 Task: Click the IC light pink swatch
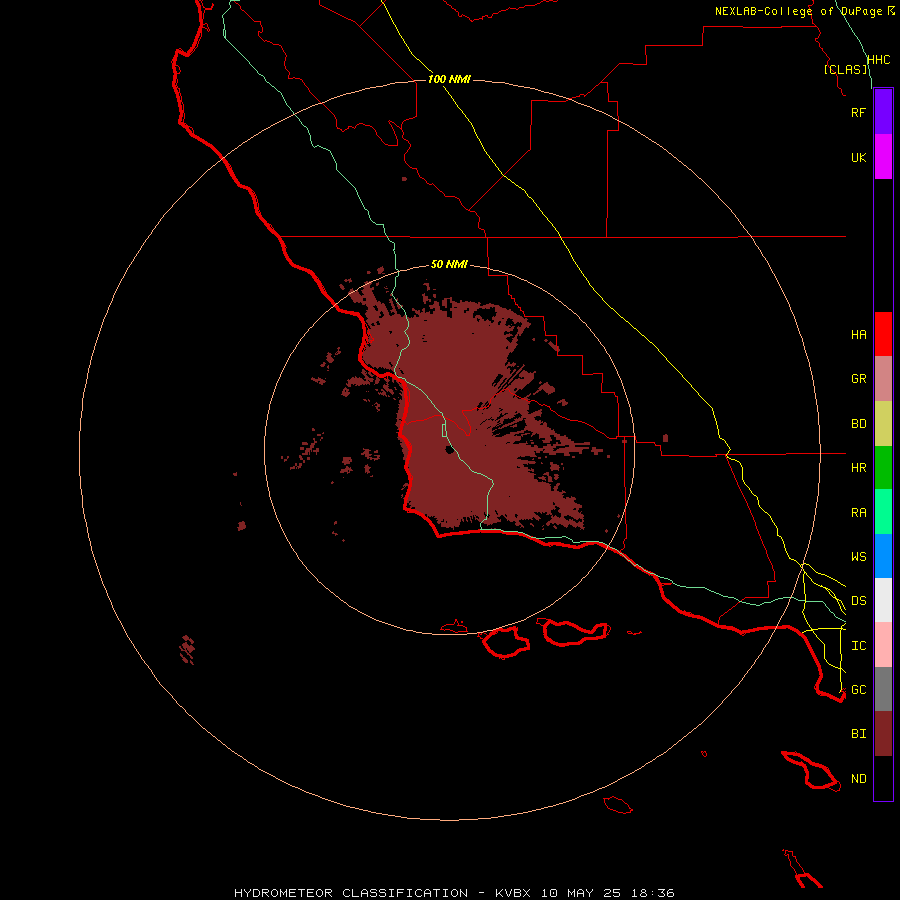tap(883, 645)
